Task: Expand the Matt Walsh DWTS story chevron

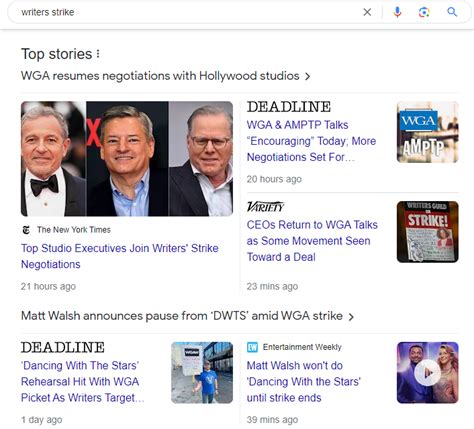Action: [x=351, y=316]
